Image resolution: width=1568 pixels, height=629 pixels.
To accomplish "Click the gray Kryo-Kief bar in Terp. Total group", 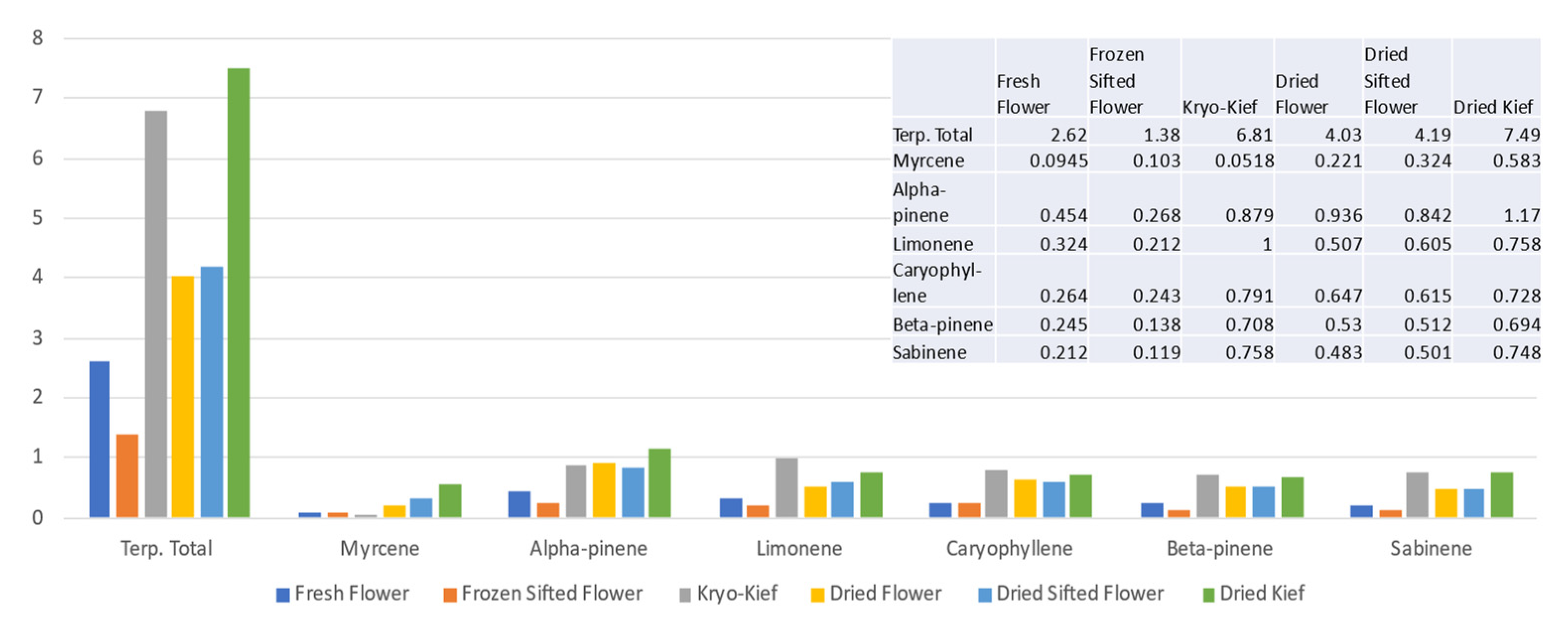I will pos(156,314).
